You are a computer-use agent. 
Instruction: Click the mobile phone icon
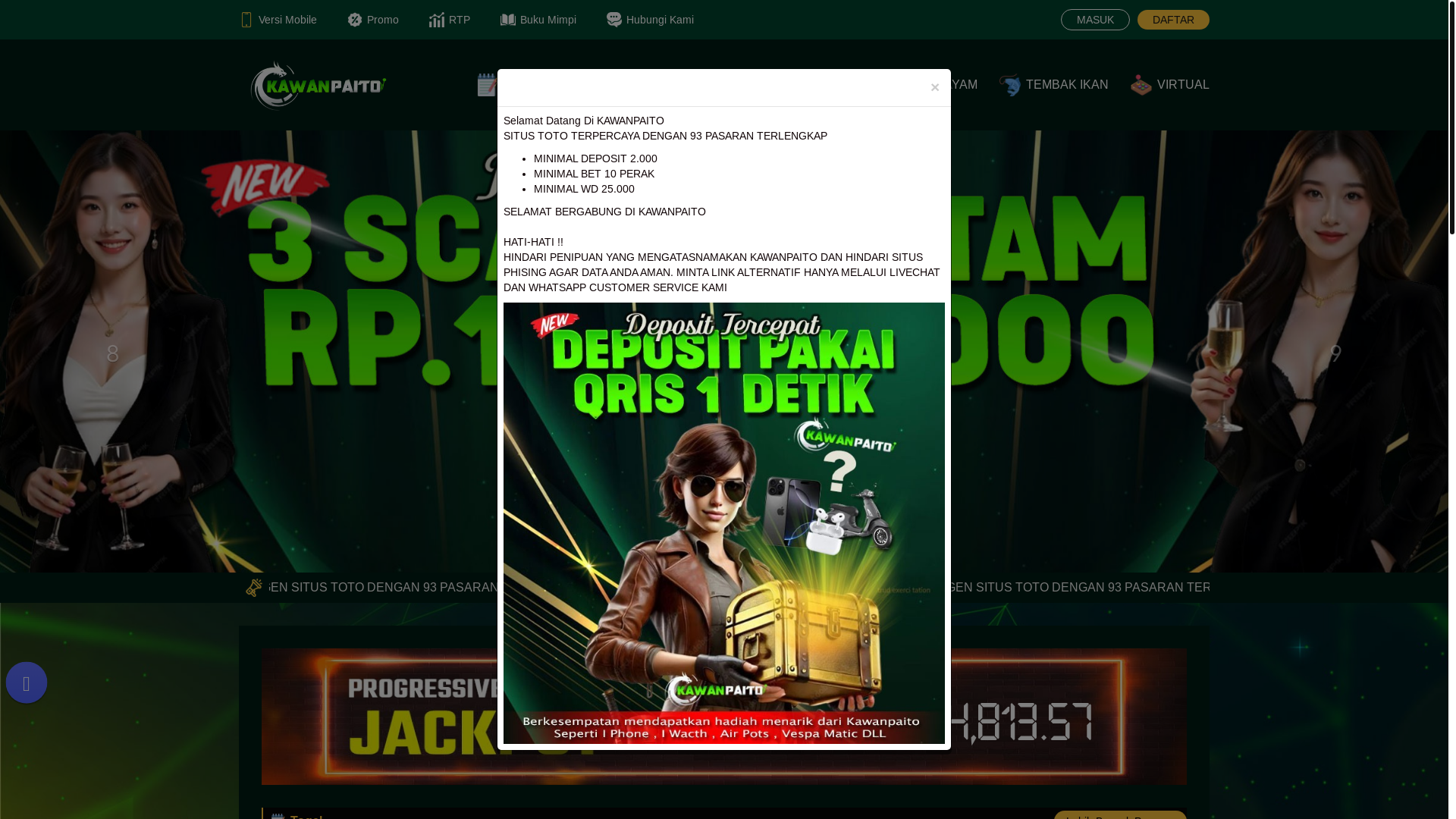[x=246, y=20]
